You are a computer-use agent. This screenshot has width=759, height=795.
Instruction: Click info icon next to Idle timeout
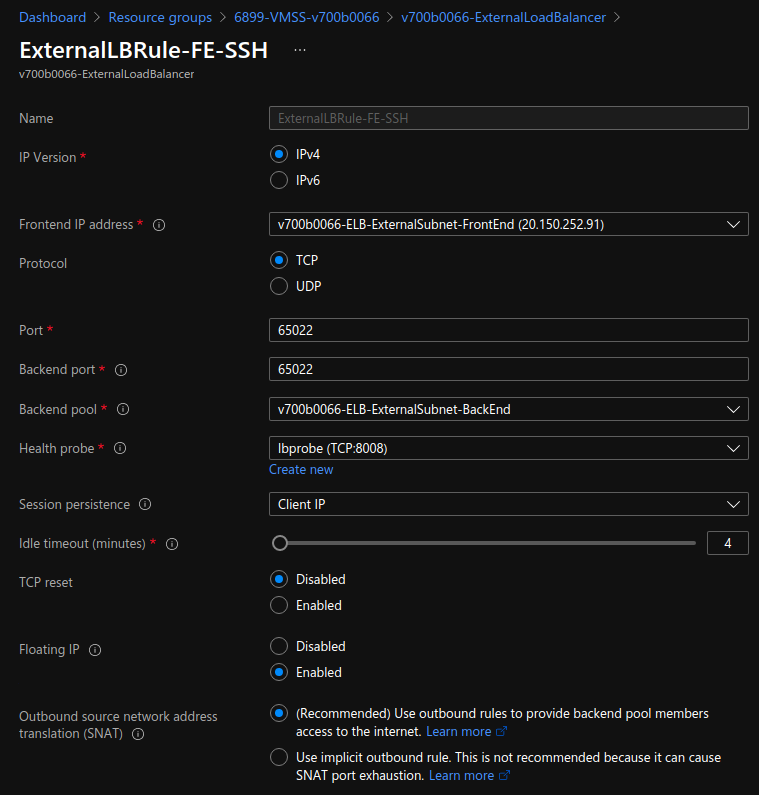(x=172, y=544)
